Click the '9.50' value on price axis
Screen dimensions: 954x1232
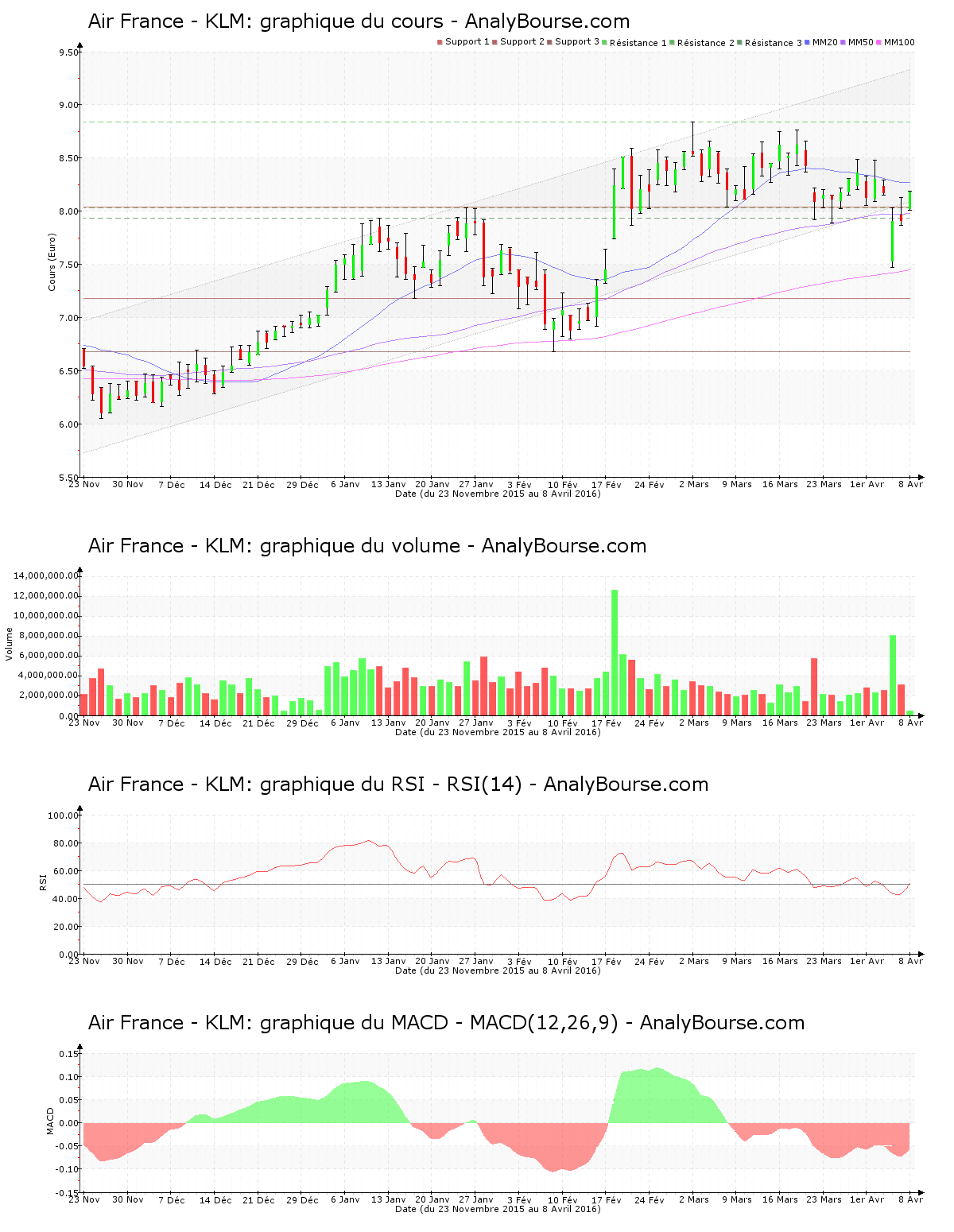pos(68,52)
